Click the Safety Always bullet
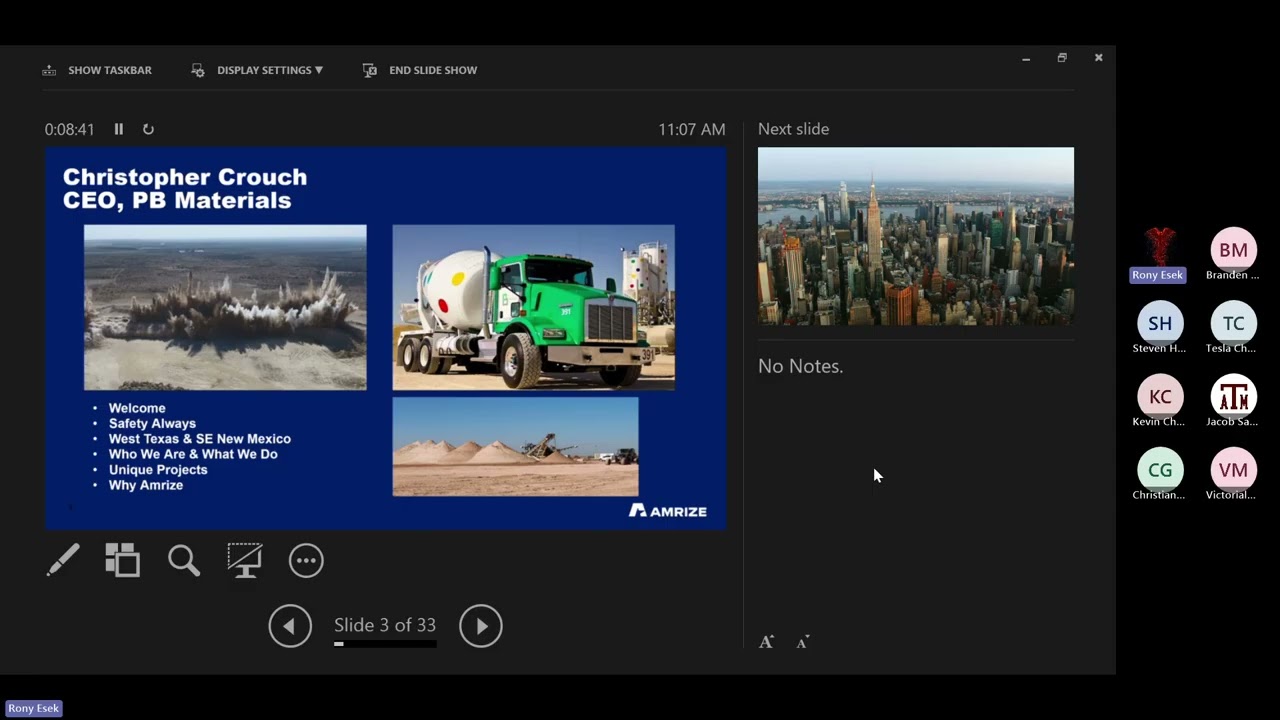1280x720 pixels. pyautogui.click(x=152, y=423)
